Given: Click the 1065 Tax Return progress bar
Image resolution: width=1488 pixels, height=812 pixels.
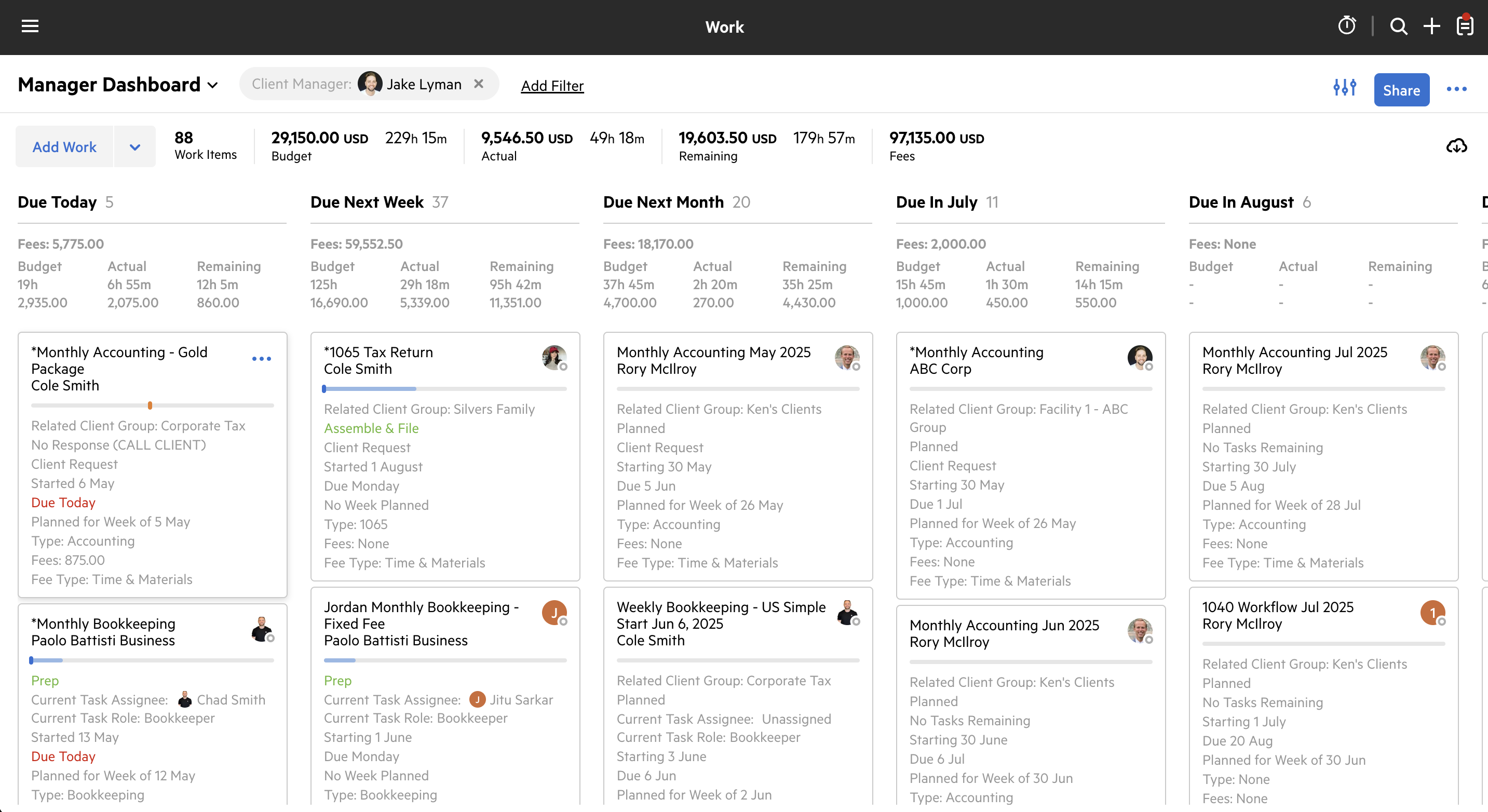Looking at the screenshot, I should [x=445, y=389].
